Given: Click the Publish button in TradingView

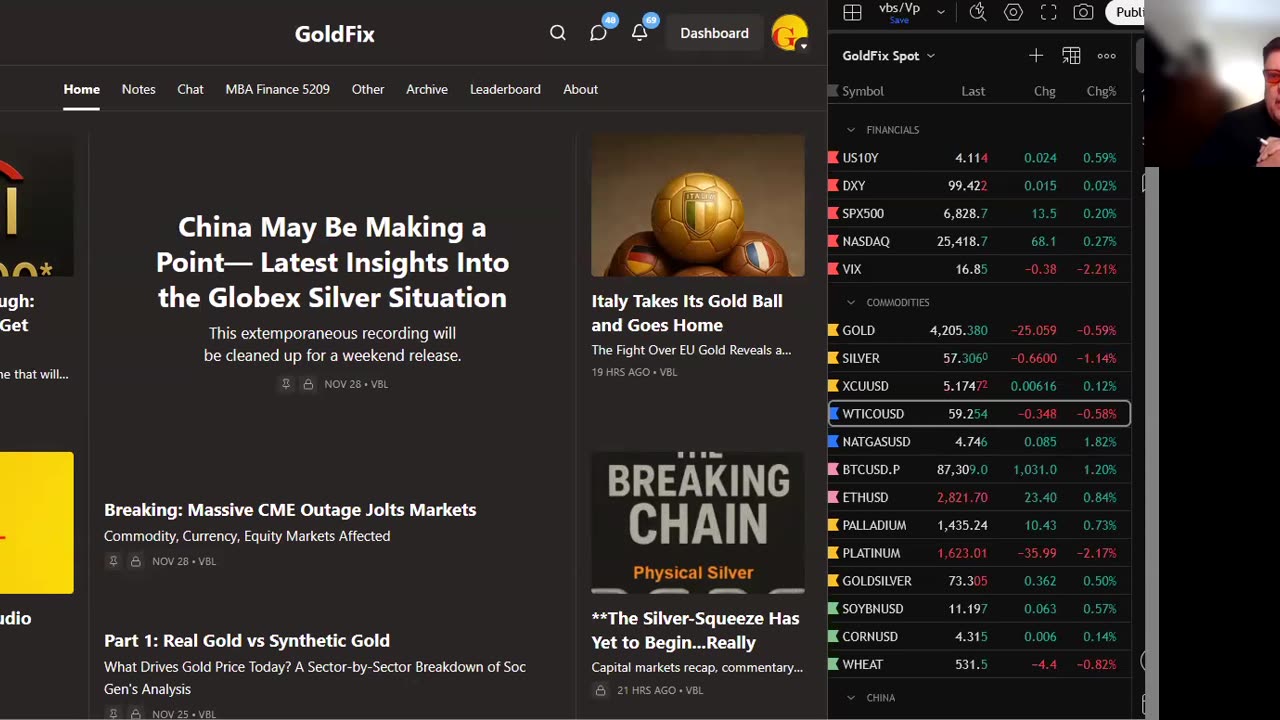Looking at the screenshot, I should tap(1127, 12).
